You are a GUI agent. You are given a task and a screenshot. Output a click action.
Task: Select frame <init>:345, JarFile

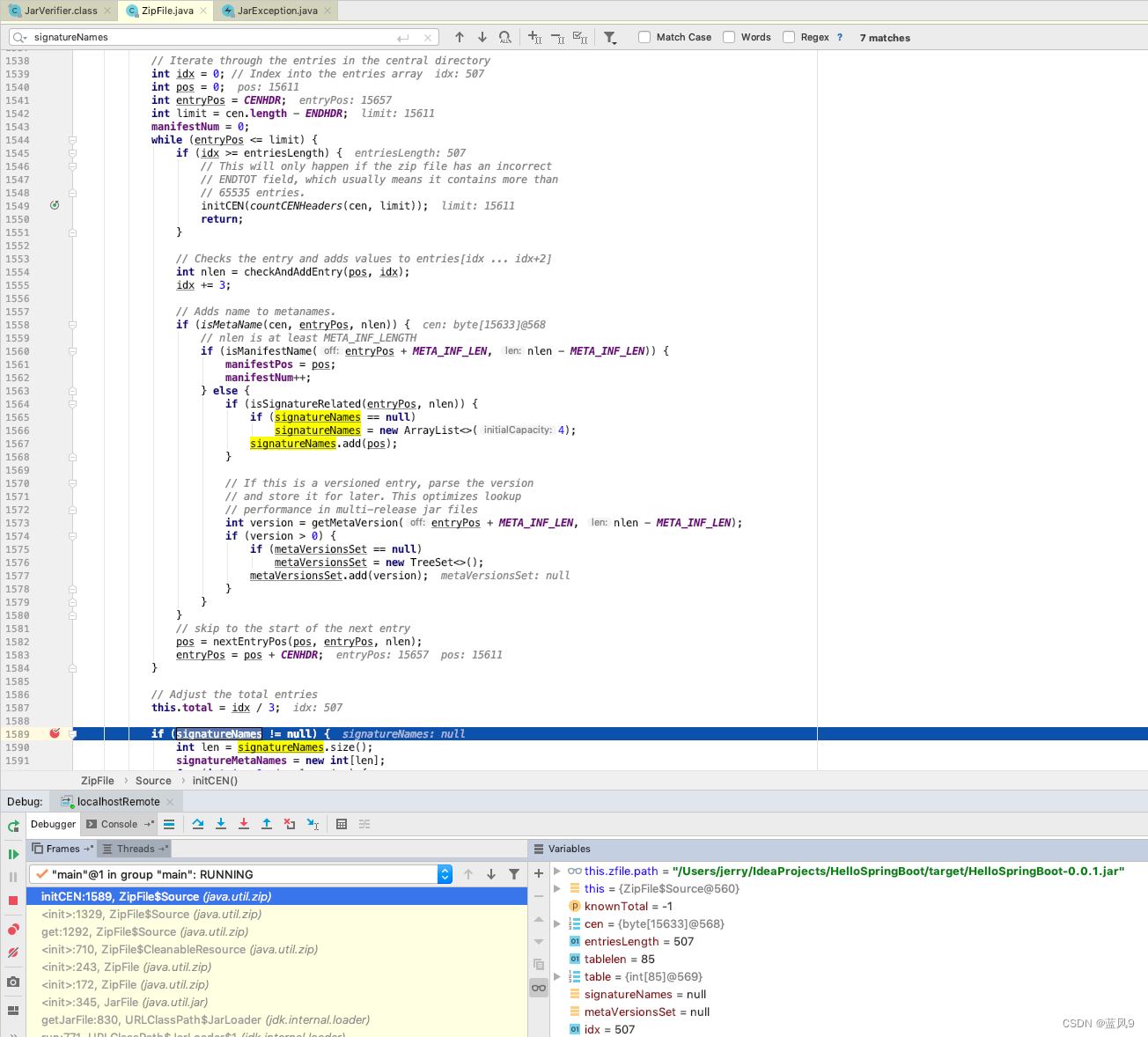click(276, 1002)
